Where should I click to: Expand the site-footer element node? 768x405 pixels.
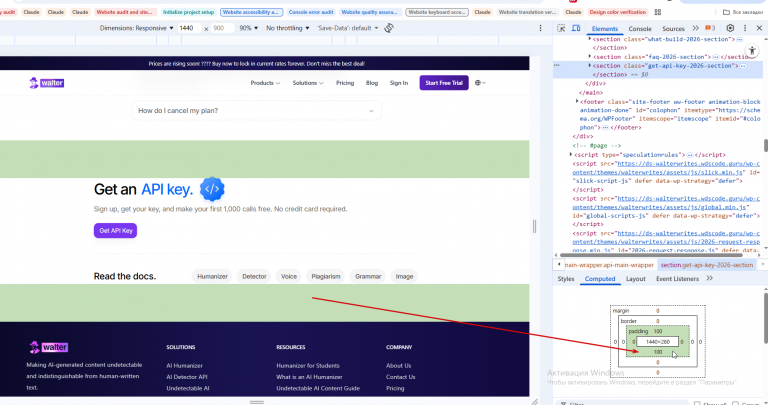click(x=577, y=101)
